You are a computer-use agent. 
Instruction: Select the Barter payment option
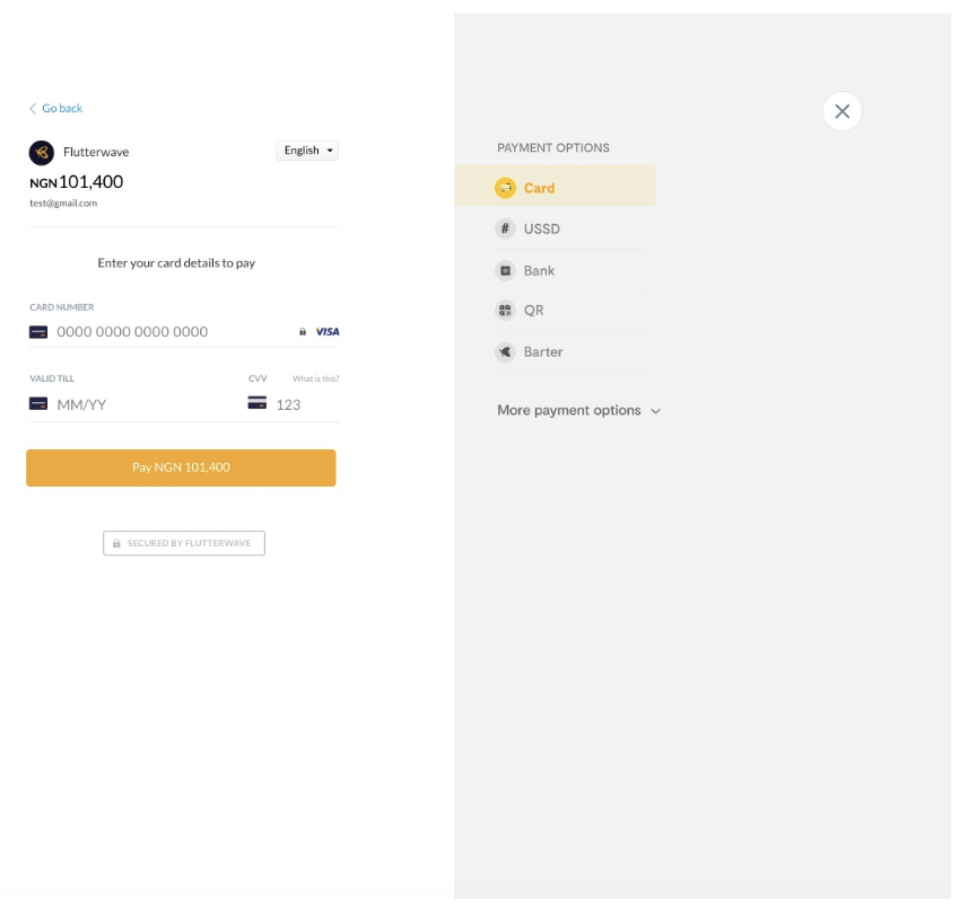[x=570, y=352]
